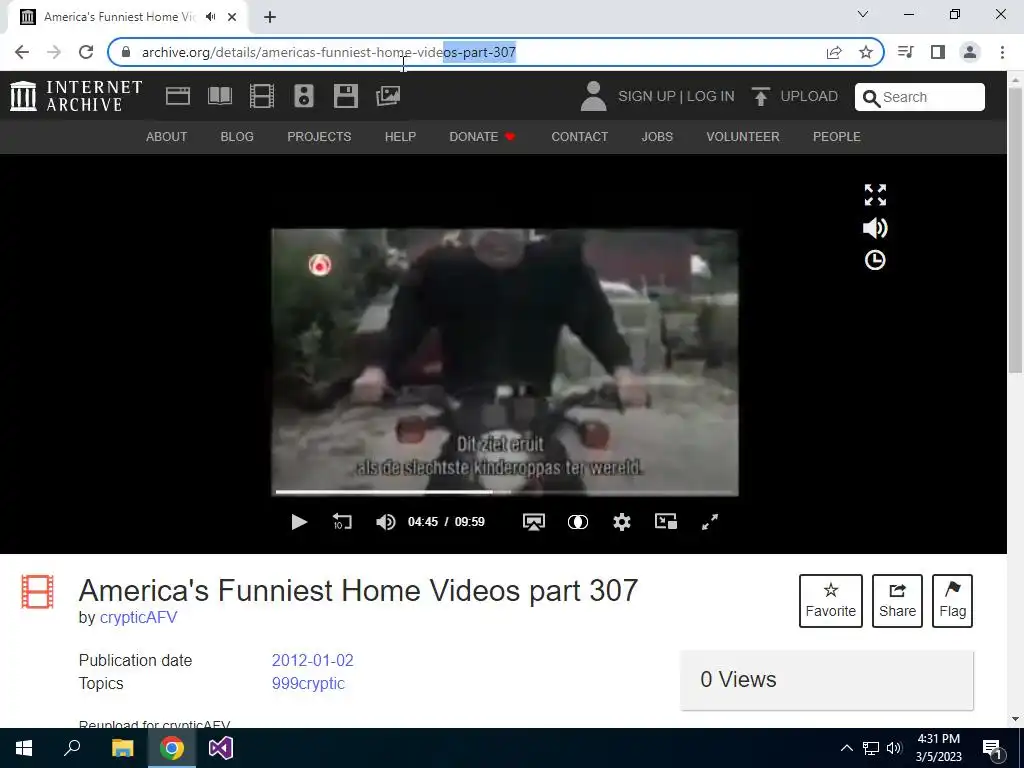Open the BLOG menu item
Viewport: 1024px width, 768px height.
pos(237,136)
